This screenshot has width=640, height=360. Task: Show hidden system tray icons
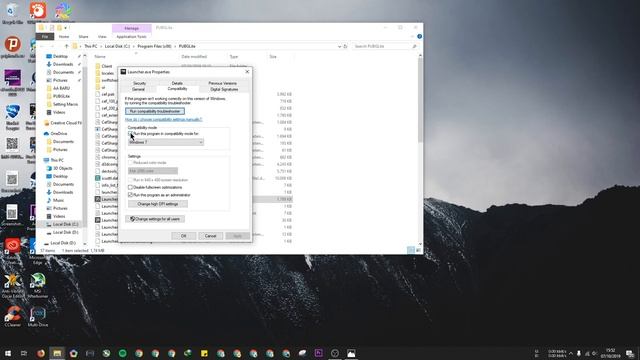pos(571,353)
